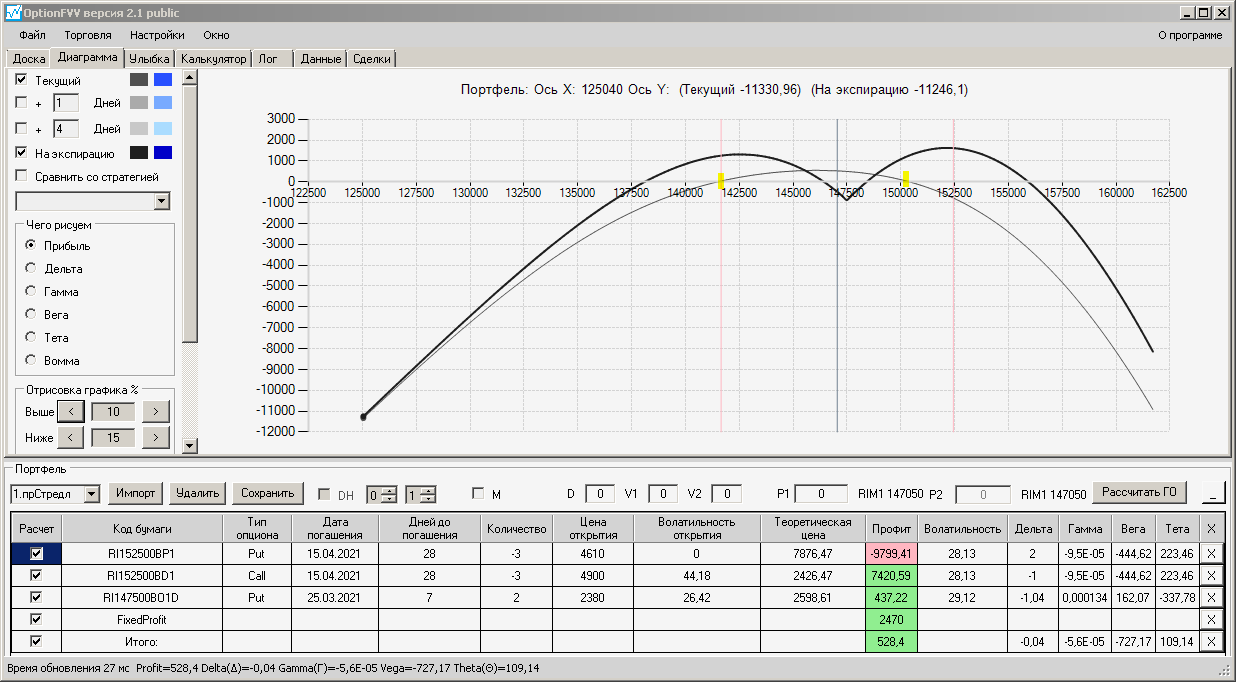Image resolution: width=1236 pixels, height=682 pixels.
Task: Increase the DH spinner value
Action: tap(390, 489)
